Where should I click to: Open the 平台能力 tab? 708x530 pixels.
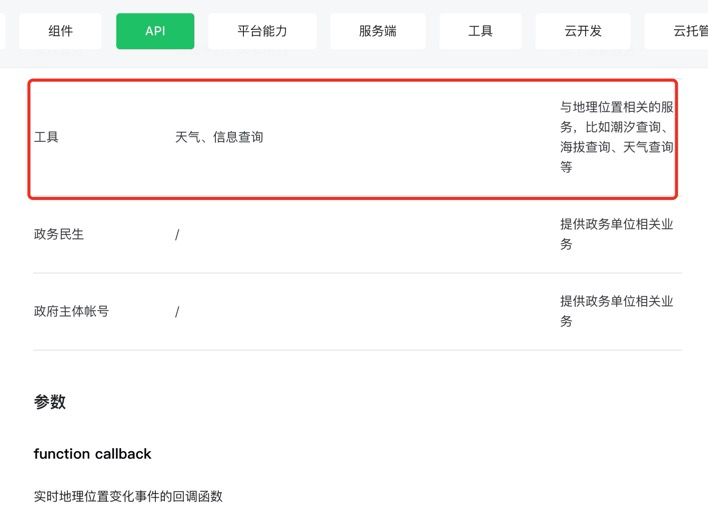pyautogui.click(x=262, y=31)
